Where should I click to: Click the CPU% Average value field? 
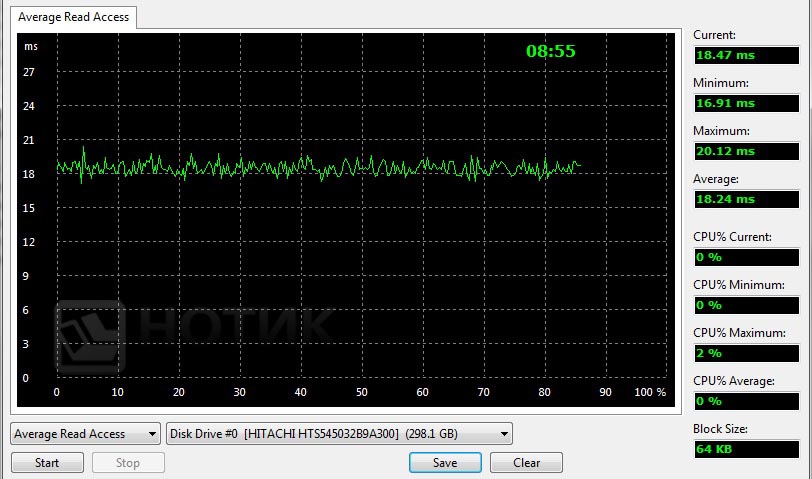click(x=747, y=401)
